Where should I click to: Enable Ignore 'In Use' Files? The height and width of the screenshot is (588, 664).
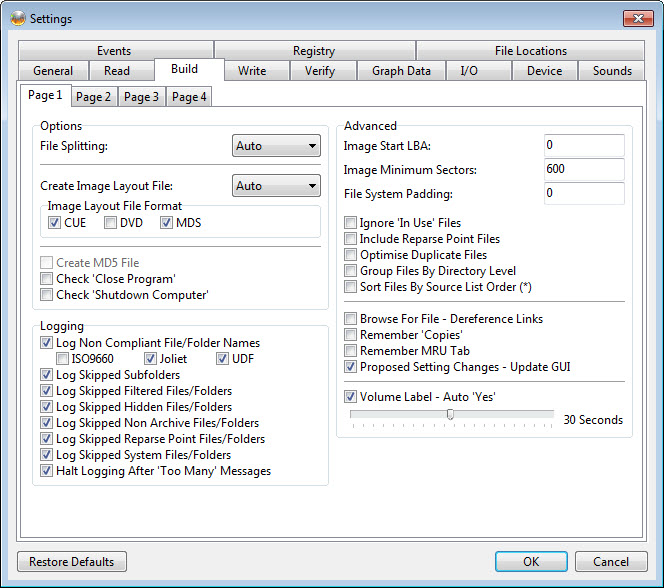(350, 222)
